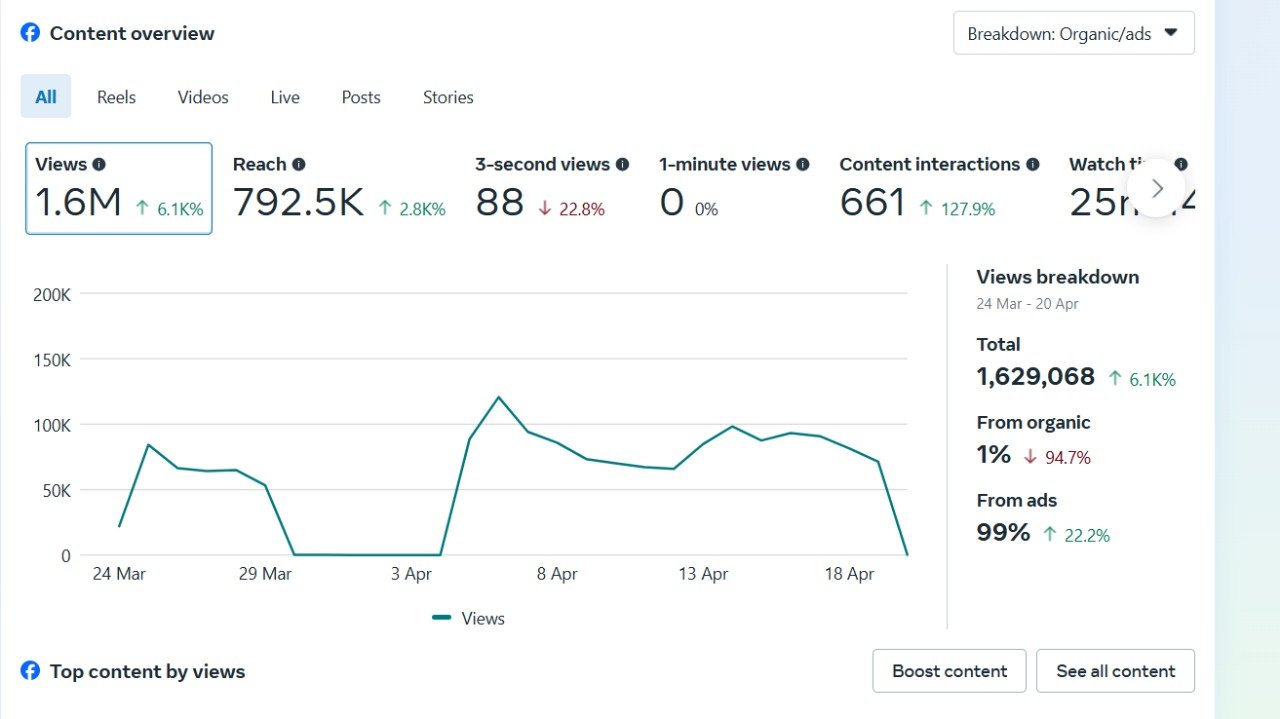Click the Boost content button
This screenshot has width=1280, height=719.
point(949,671)
